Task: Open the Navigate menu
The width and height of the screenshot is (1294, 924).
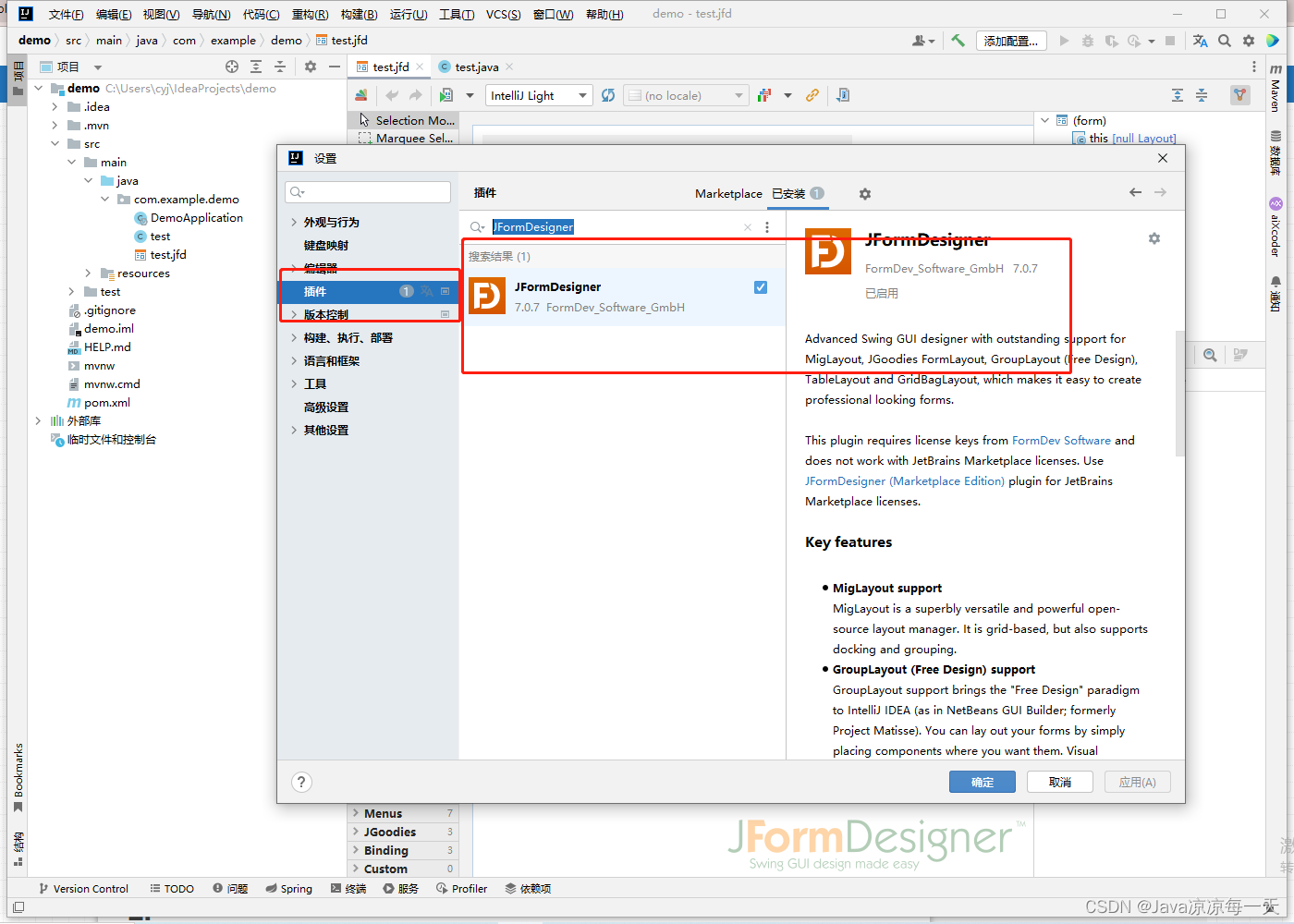Action: click(x=211, y=14)
